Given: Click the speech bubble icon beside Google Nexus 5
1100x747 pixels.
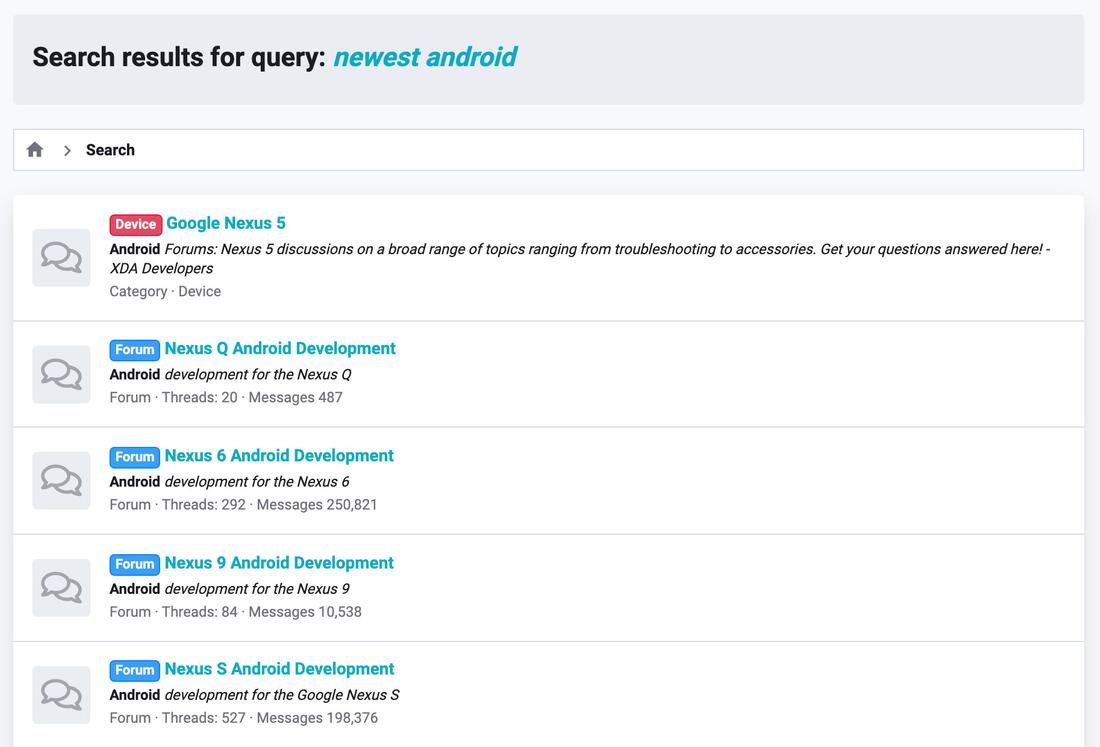Looking at the screenshot, I should (61, 257).
